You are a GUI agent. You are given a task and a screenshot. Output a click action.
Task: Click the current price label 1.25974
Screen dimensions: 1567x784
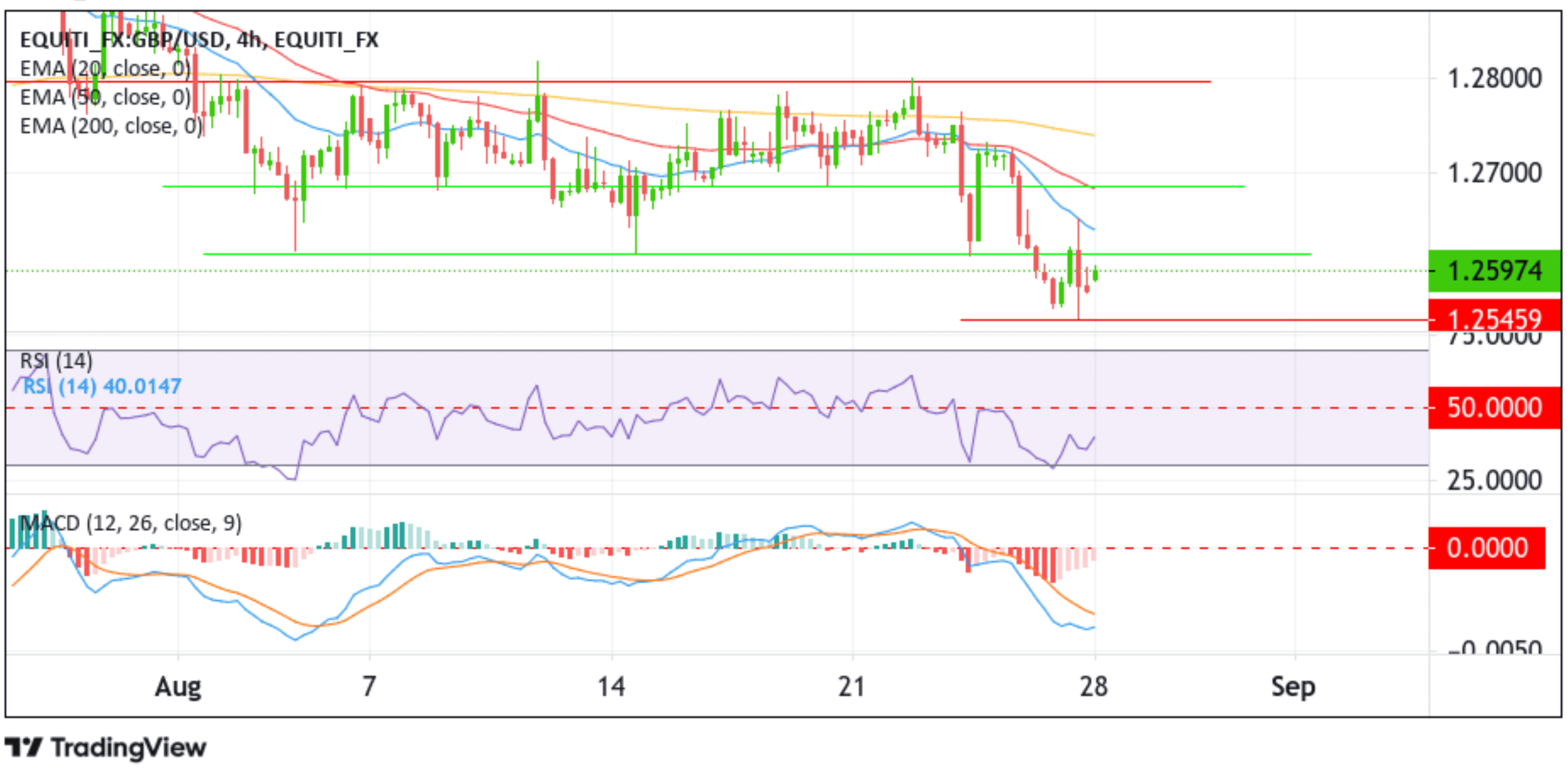[x=1494, y=271]
